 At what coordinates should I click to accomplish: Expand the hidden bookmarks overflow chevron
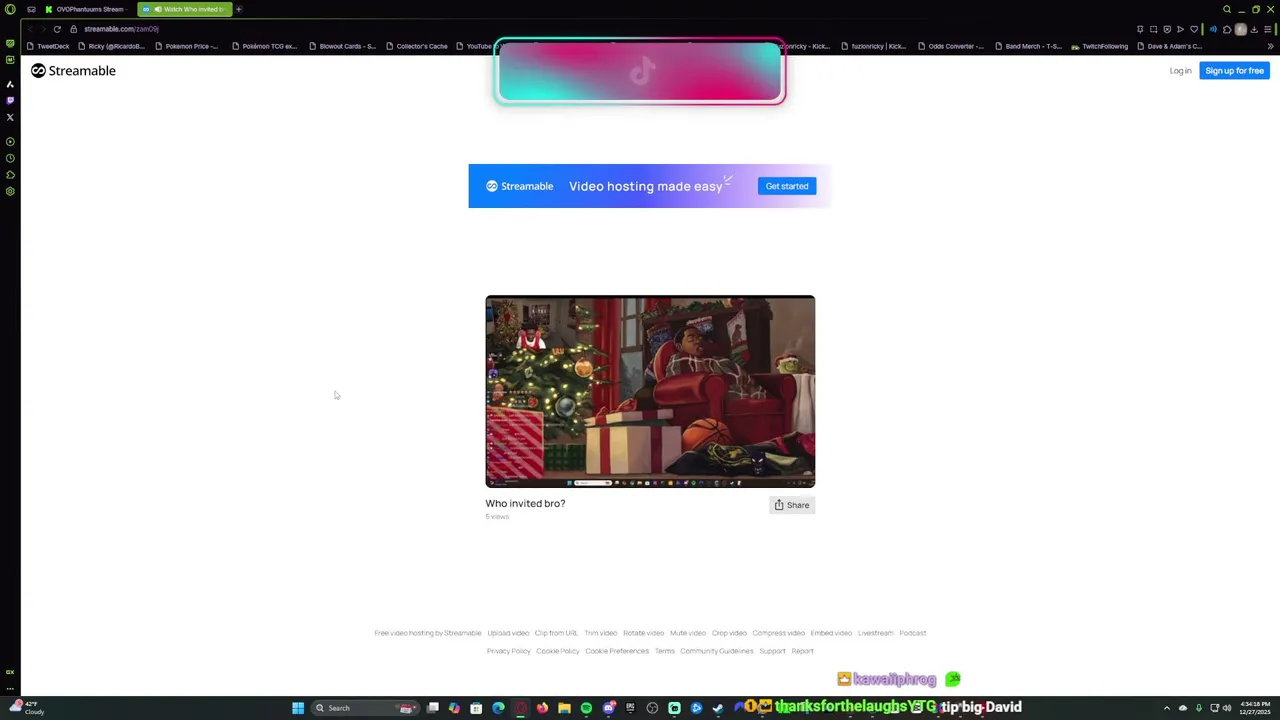(1270, 46)
